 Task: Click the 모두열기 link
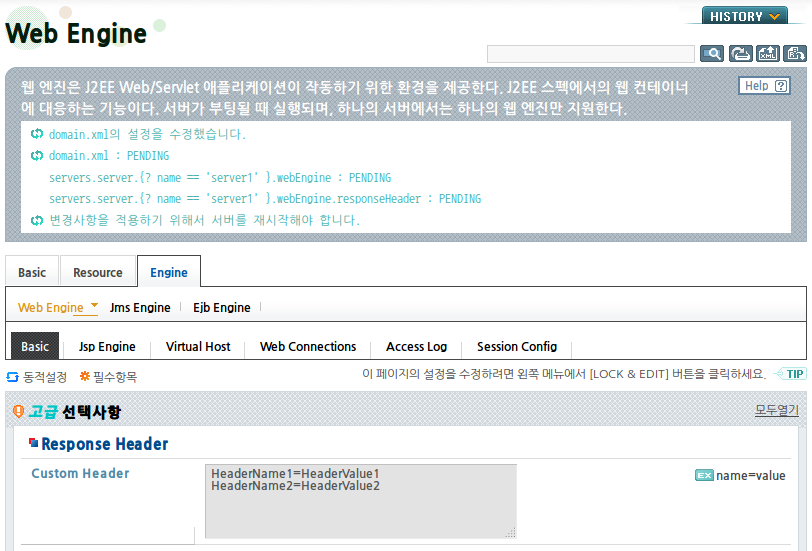coord(777,410)
